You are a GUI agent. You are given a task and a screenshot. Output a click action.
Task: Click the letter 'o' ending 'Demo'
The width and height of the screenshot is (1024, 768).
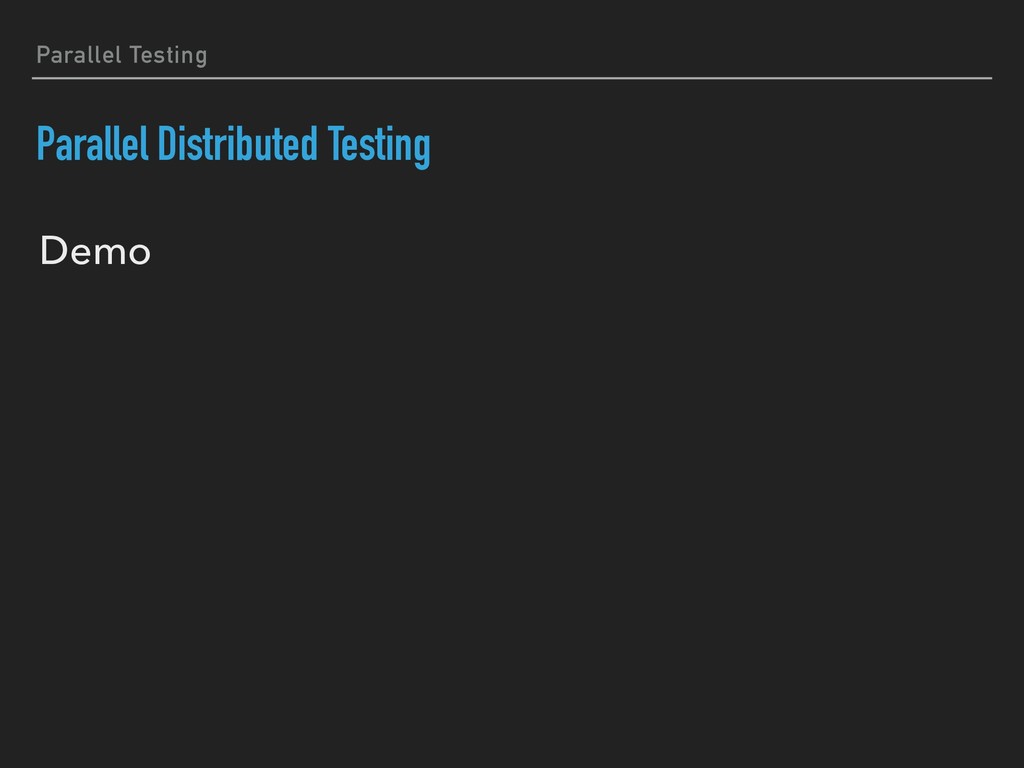pos(139,254)
